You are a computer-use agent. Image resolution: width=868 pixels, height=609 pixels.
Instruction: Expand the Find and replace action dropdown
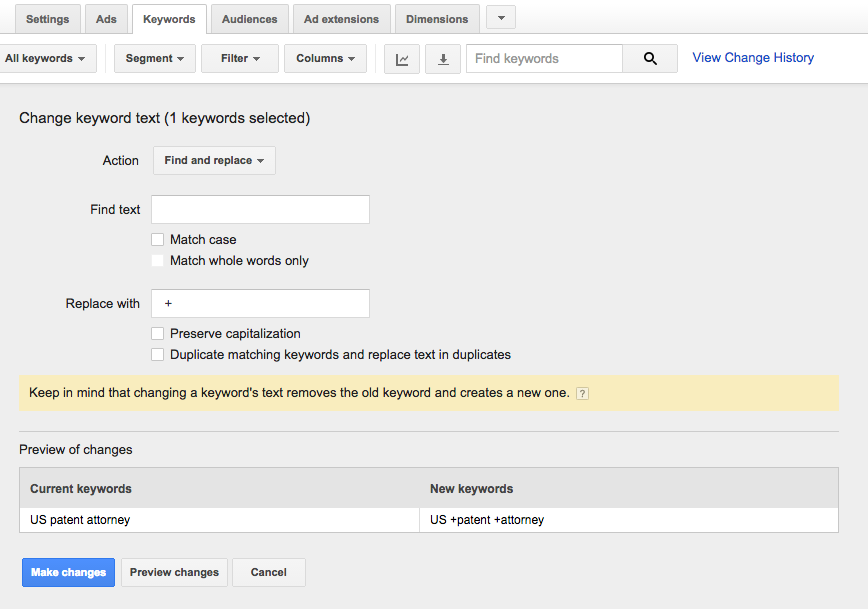[x=214, y=161]
